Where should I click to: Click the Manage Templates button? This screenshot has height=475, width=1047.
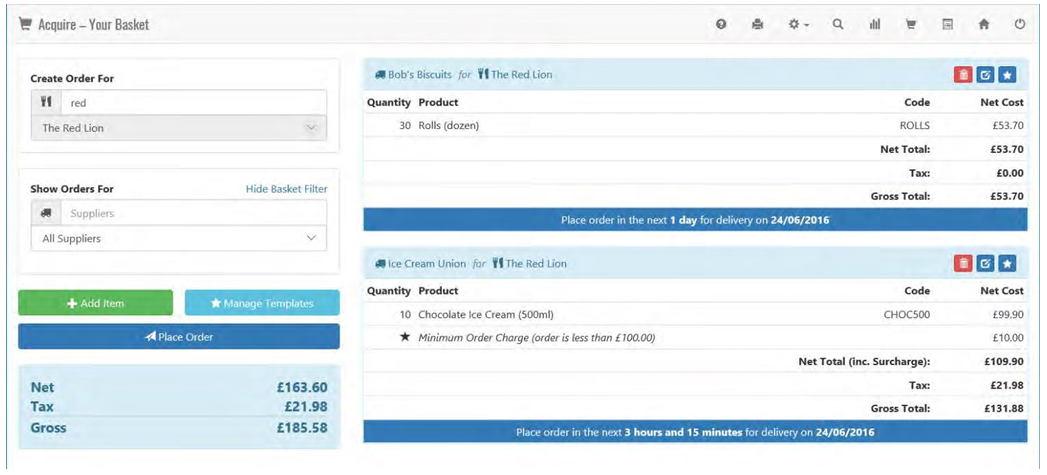pyautogui.click(x=262, y=303)
